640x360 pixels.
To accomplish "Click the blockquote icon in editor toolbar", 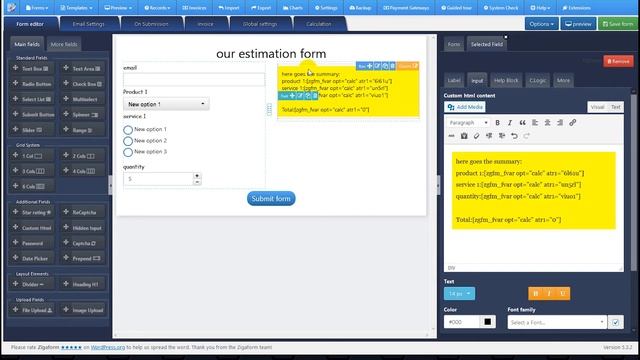I will point(522,122).
